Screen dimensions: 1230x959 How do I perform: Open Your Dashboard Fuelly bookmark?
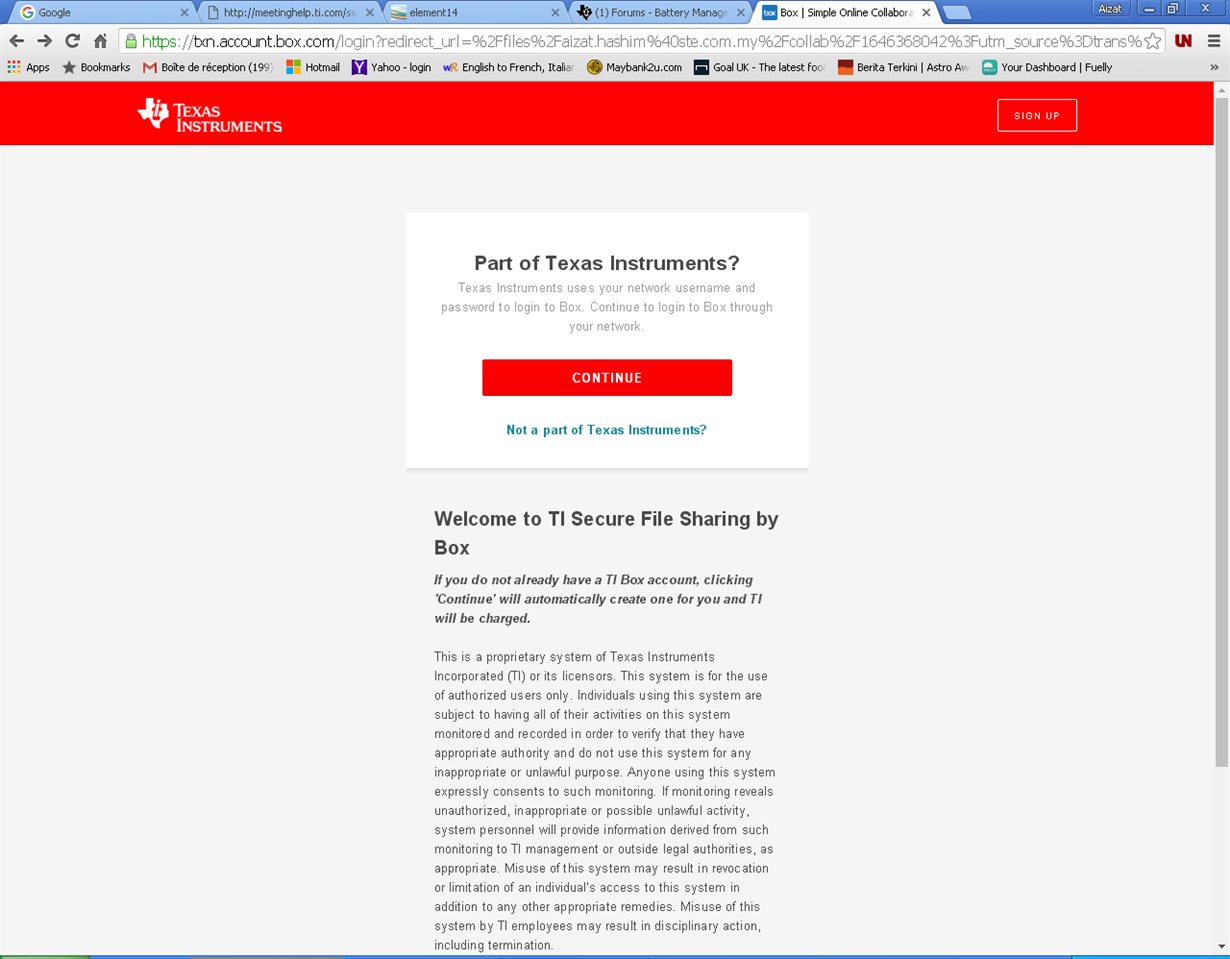[1047, 67]
